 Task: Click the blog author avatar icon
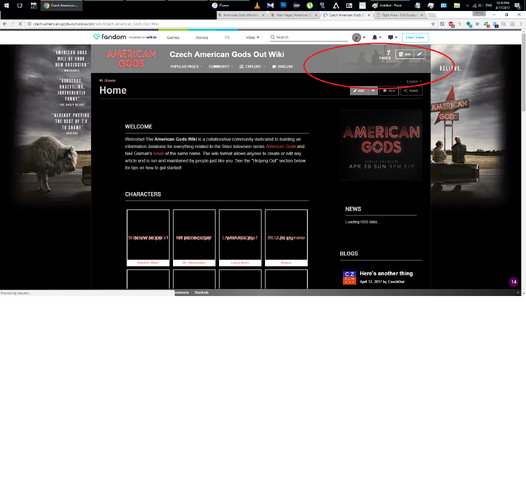[349, 277]
